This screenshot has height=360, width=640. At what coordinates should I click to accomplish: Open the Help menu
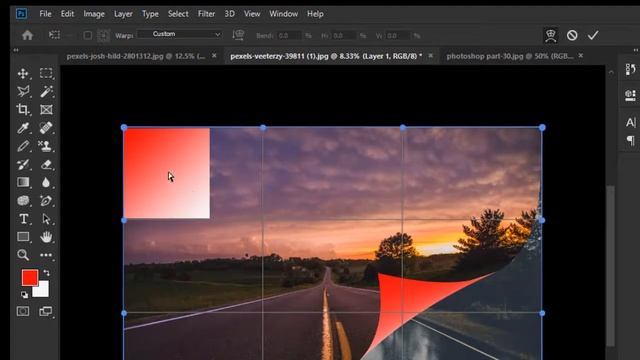click(x=315, y=14)
